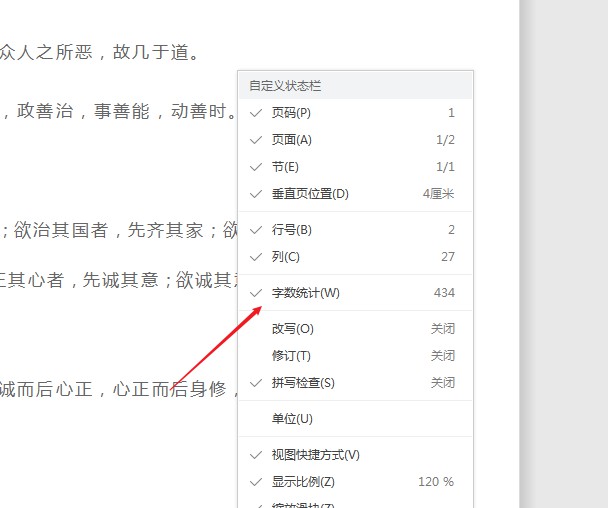608x508 pixels.
Task: Toggle 列(C) status bar option
Action: point(355,257)
